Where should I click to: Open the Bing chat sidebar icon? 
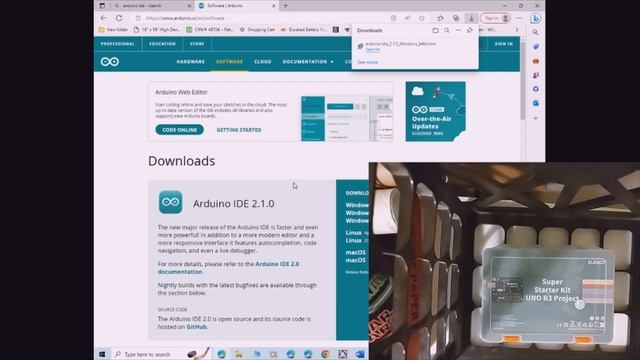tap(536, 18)
